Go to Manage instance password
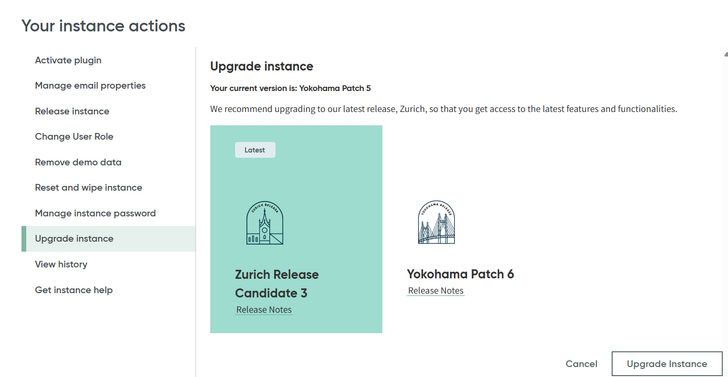The image size is (728, 377). [x=95, y=214]
